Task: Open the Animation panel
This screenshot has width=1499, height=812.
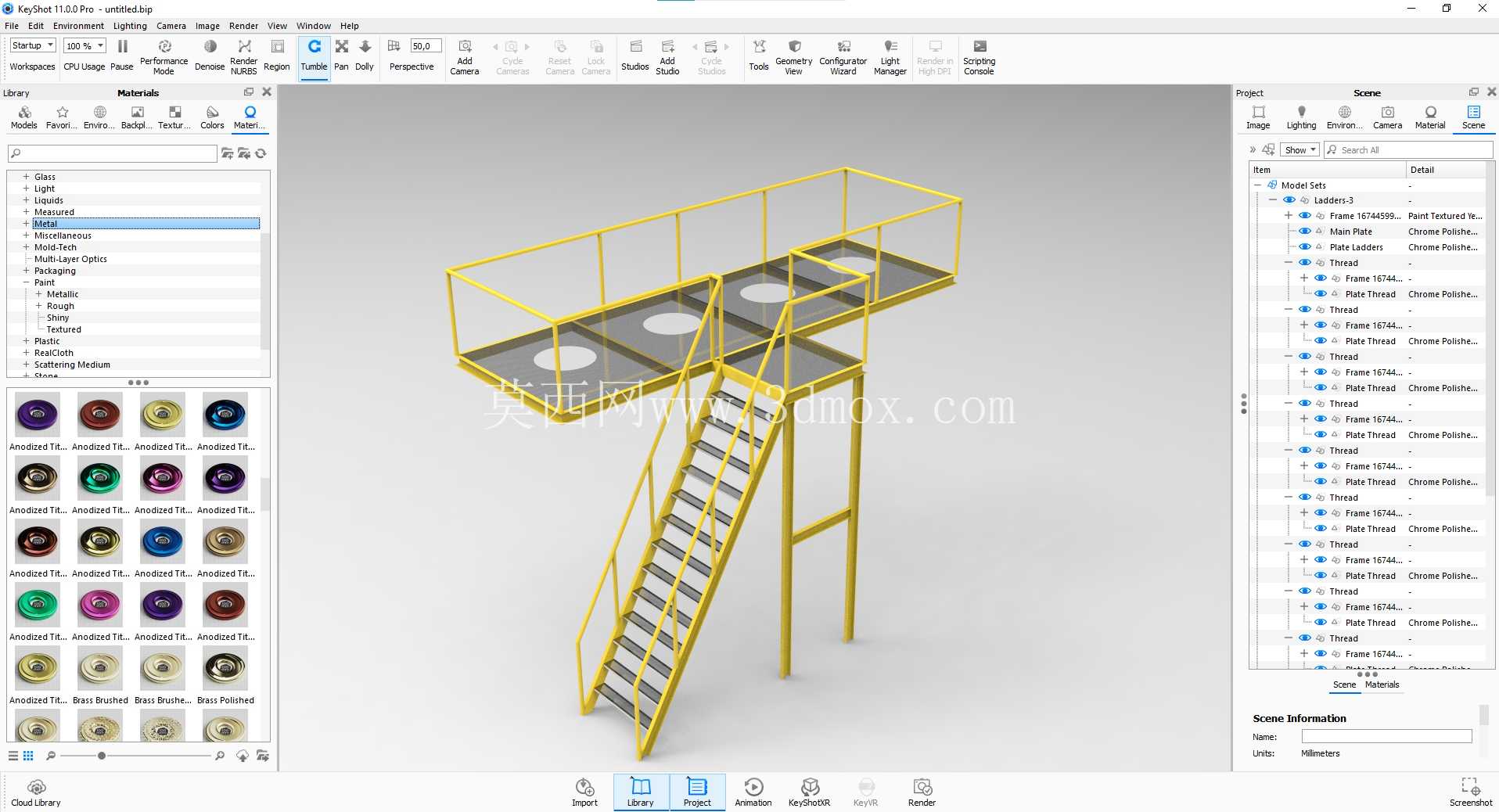Action: tap(753, 792)
